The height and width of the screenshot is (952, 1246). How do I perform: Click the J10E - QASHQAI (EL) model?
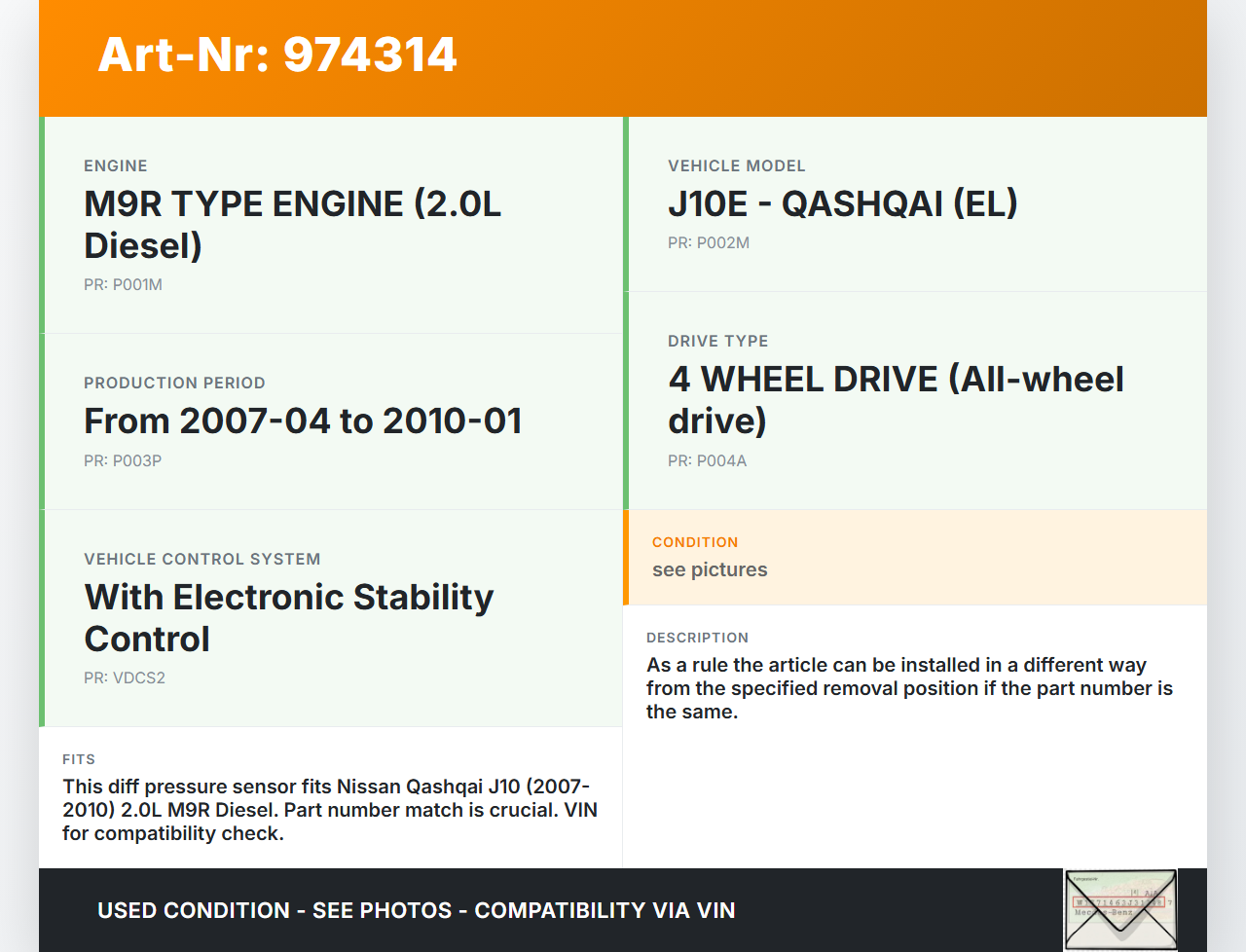pos(842,204)
